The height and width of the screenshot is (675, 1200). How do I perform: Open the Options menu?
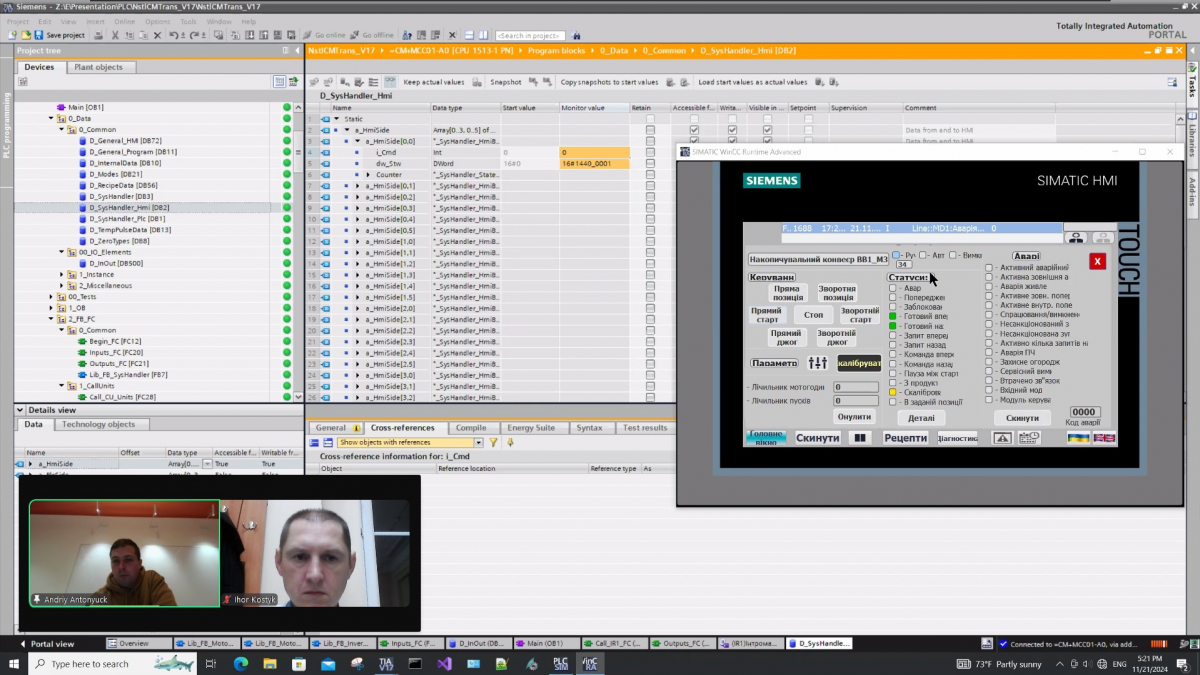tap(157, 21)
